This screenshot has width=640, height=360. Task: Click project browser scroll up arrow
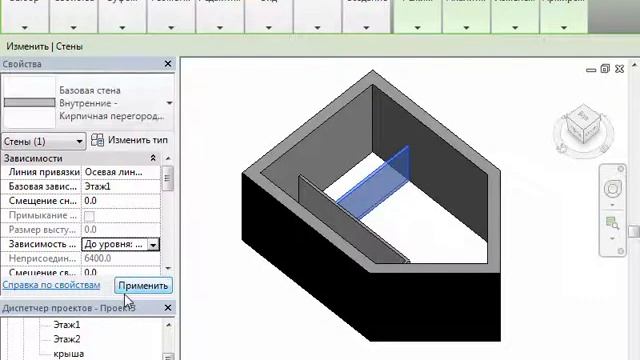tap(168, 325)
